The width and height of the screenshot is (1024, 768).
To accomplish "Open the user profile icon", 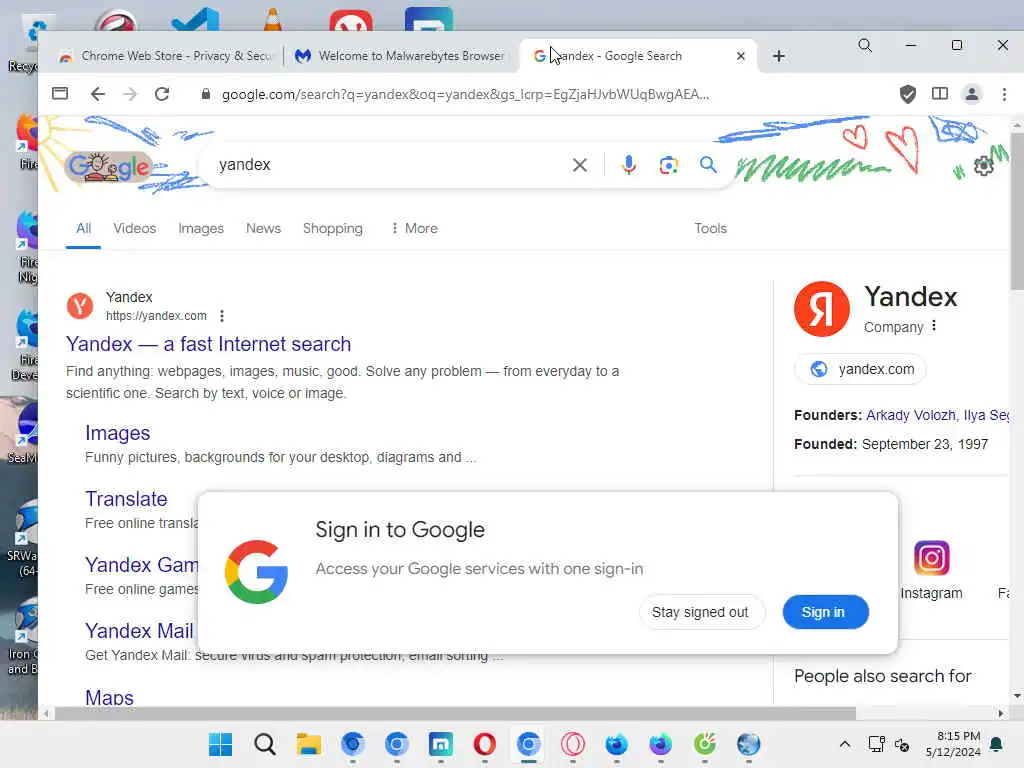I will tap(972, 94).
